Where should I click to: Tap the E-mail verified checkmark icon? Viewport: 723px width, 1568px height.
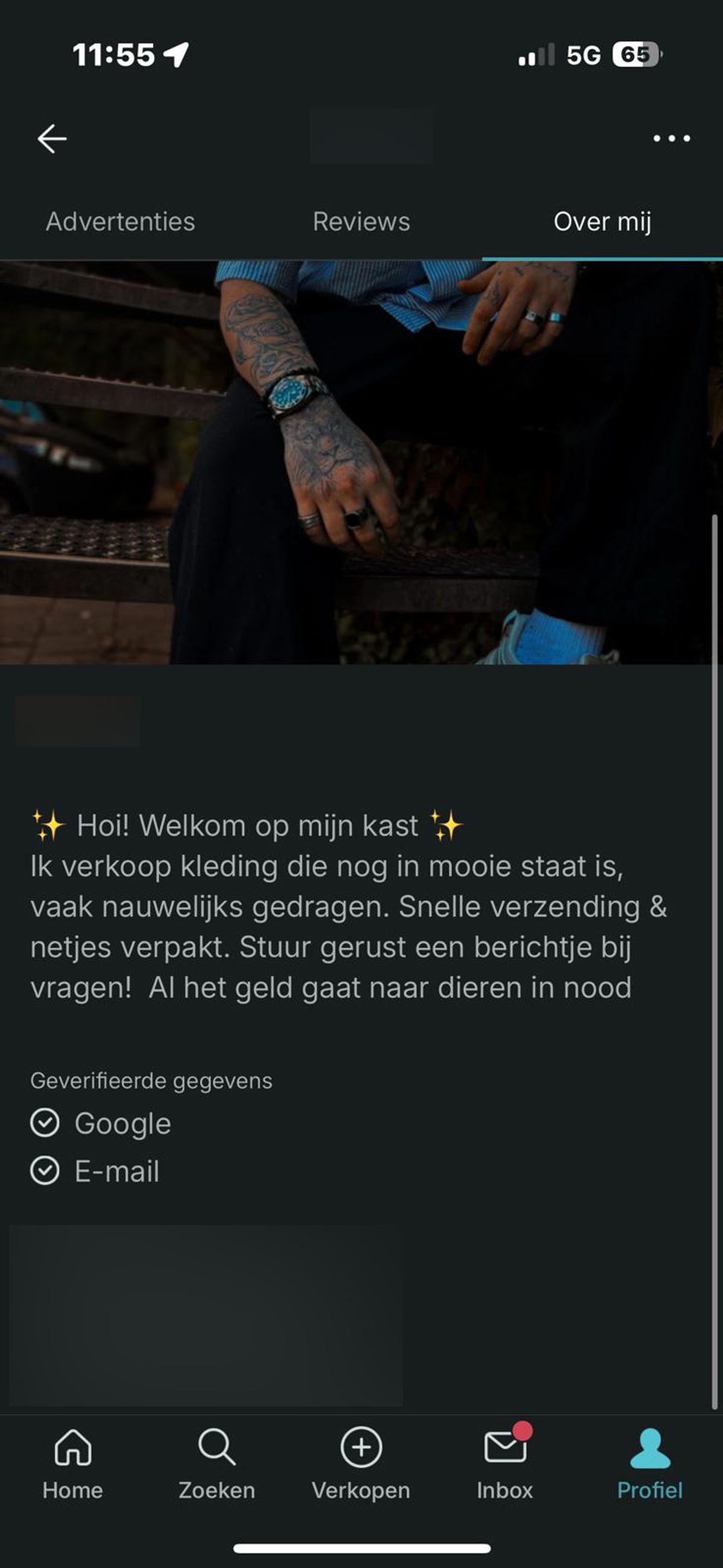[x=45, y=1170]
